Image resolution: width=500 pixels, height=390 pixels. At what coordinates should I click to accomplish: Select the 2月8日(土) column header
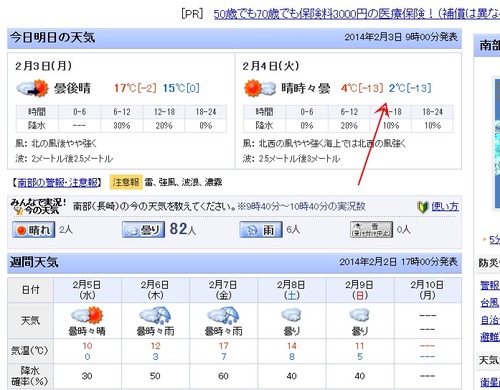coord(291,290)
